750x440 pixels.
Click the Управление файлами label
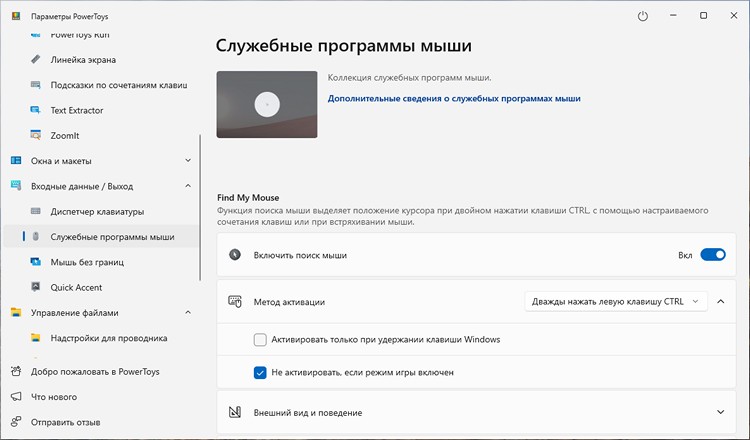click(x=75, y=313)
